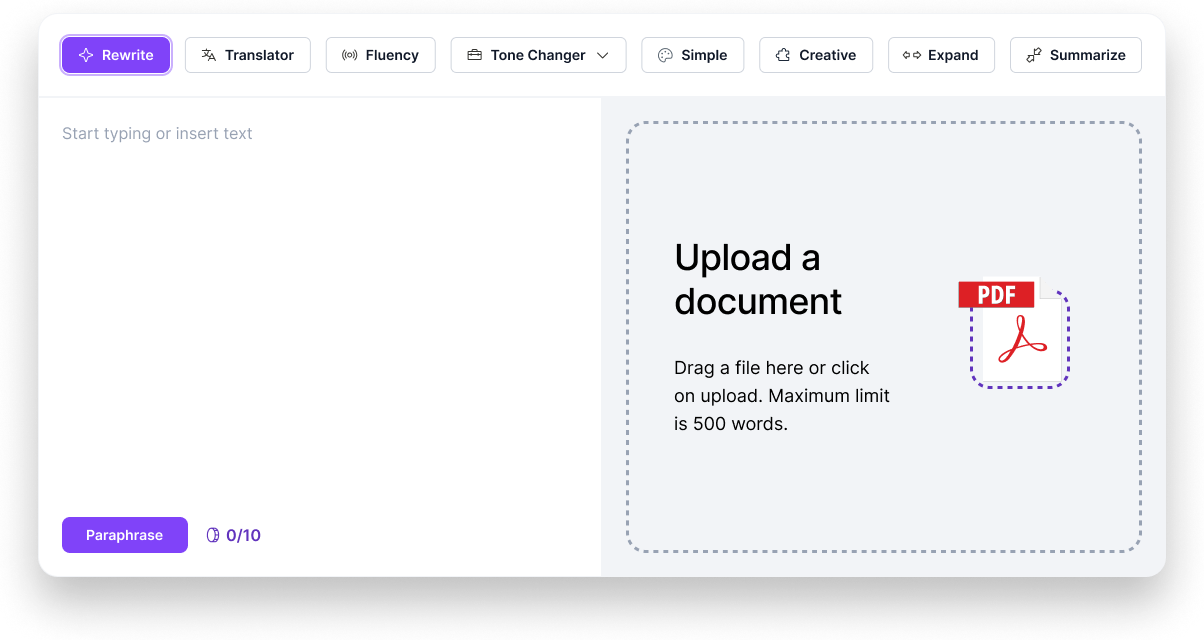Activate Fluency paraphrasing mode
Screen dimensions: 1204x640
(x=380, y=55)
